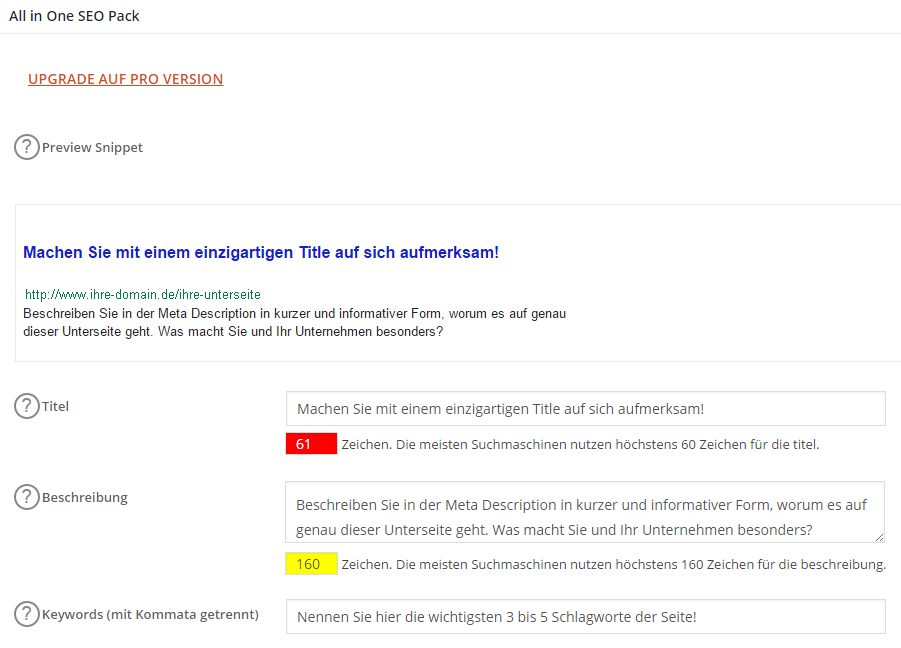This screenshot has width=901, height=648.
Task: Select the red 61 character counter
Action: [x=311, y=443]
